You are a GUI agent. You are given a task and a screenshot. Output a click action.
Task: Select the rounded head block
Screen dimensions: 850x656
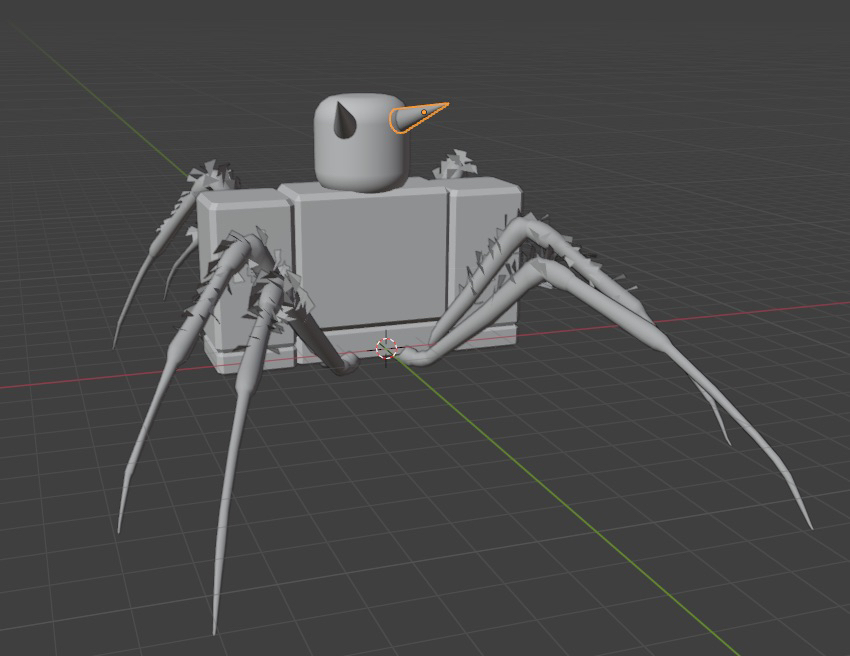click(x=362, y=142)
